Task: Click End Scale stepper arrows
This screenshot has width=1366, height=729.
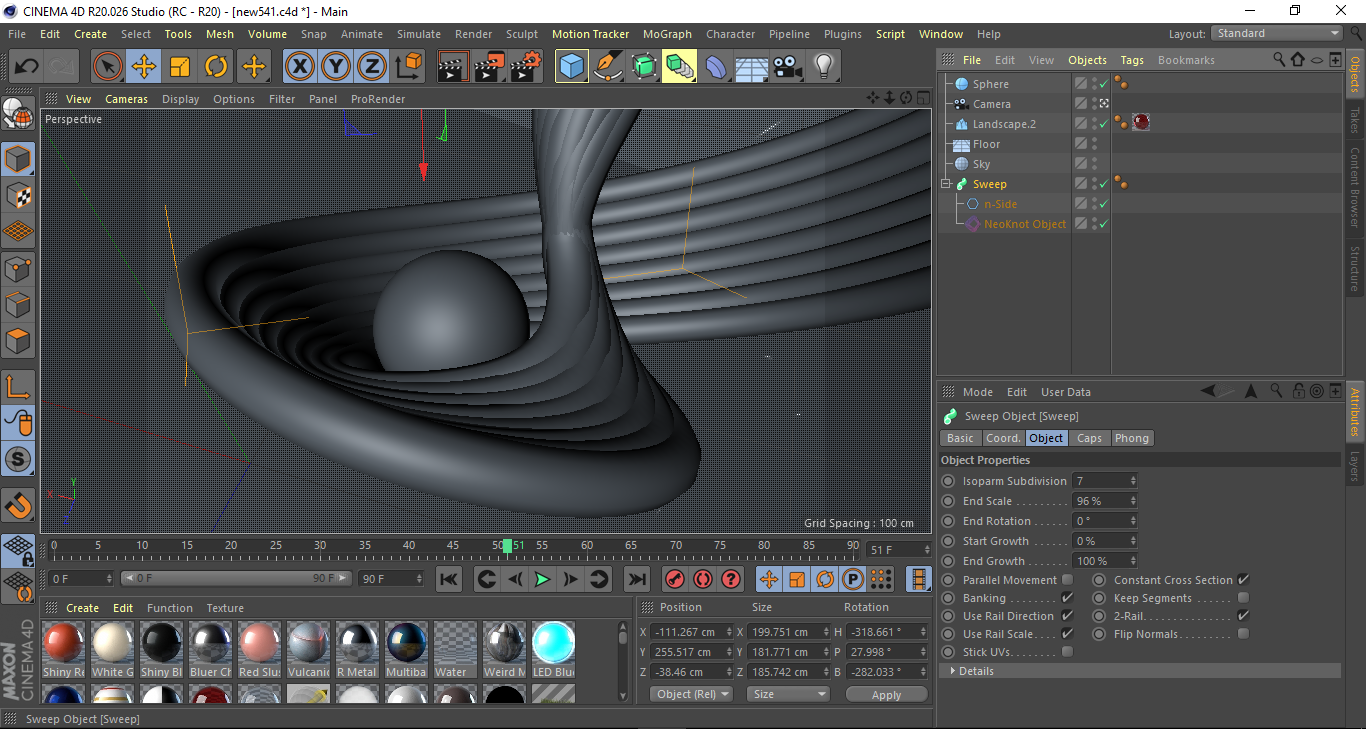Action: pyautogui.click(x=1133, y=501)
